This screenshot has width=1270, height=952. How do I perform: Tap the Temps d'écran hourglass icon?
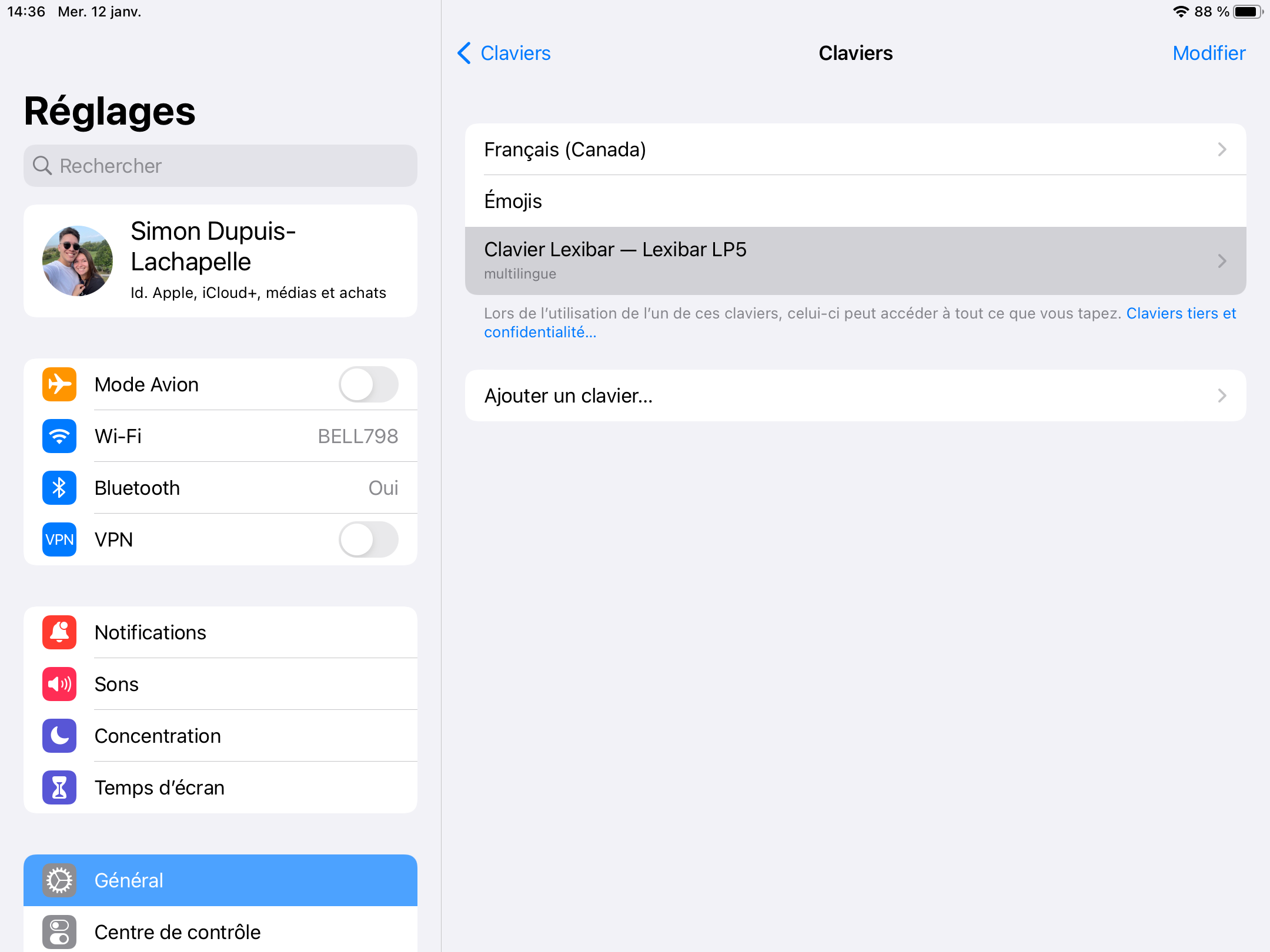[x=59, y=787]
